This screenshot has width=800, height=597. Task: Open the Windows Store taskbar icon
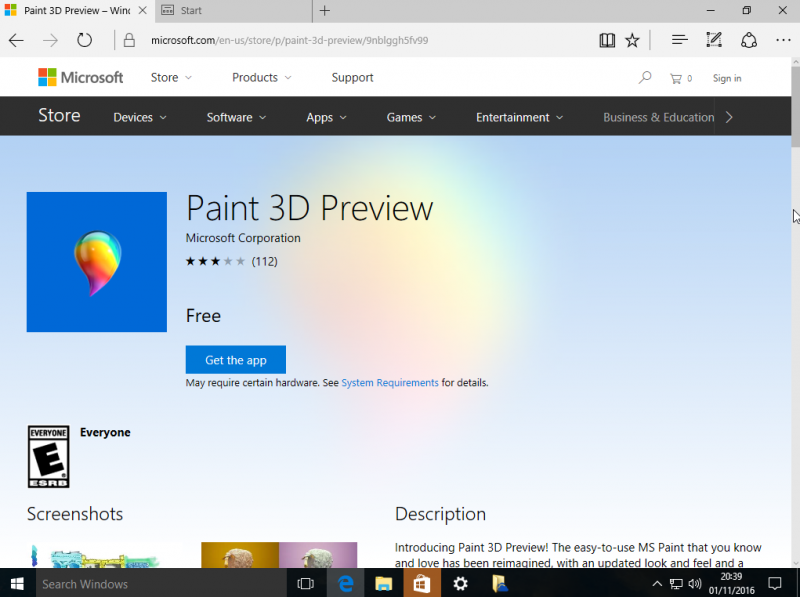[421, 583]
